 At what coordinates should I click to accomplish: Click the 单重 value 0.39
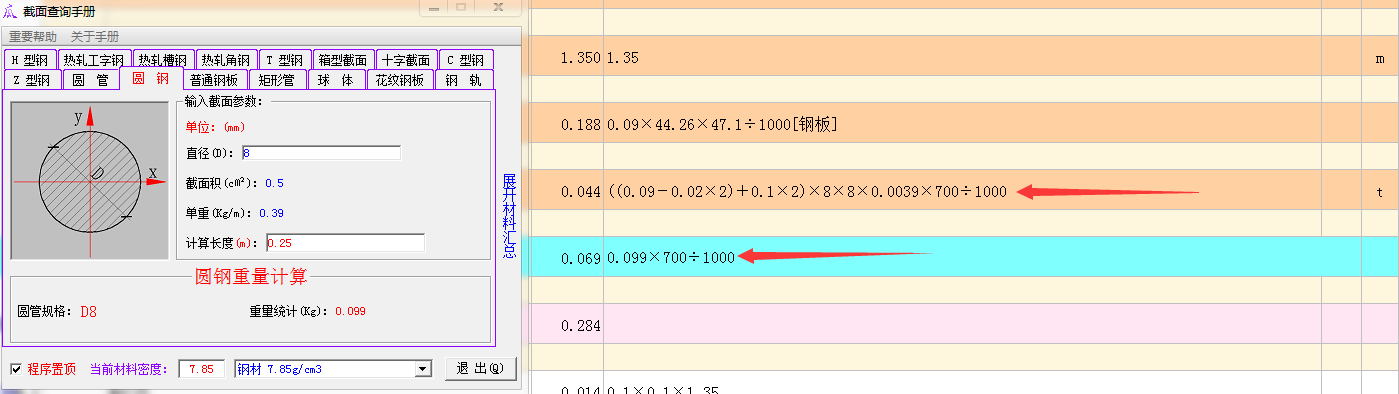point(271,213)
